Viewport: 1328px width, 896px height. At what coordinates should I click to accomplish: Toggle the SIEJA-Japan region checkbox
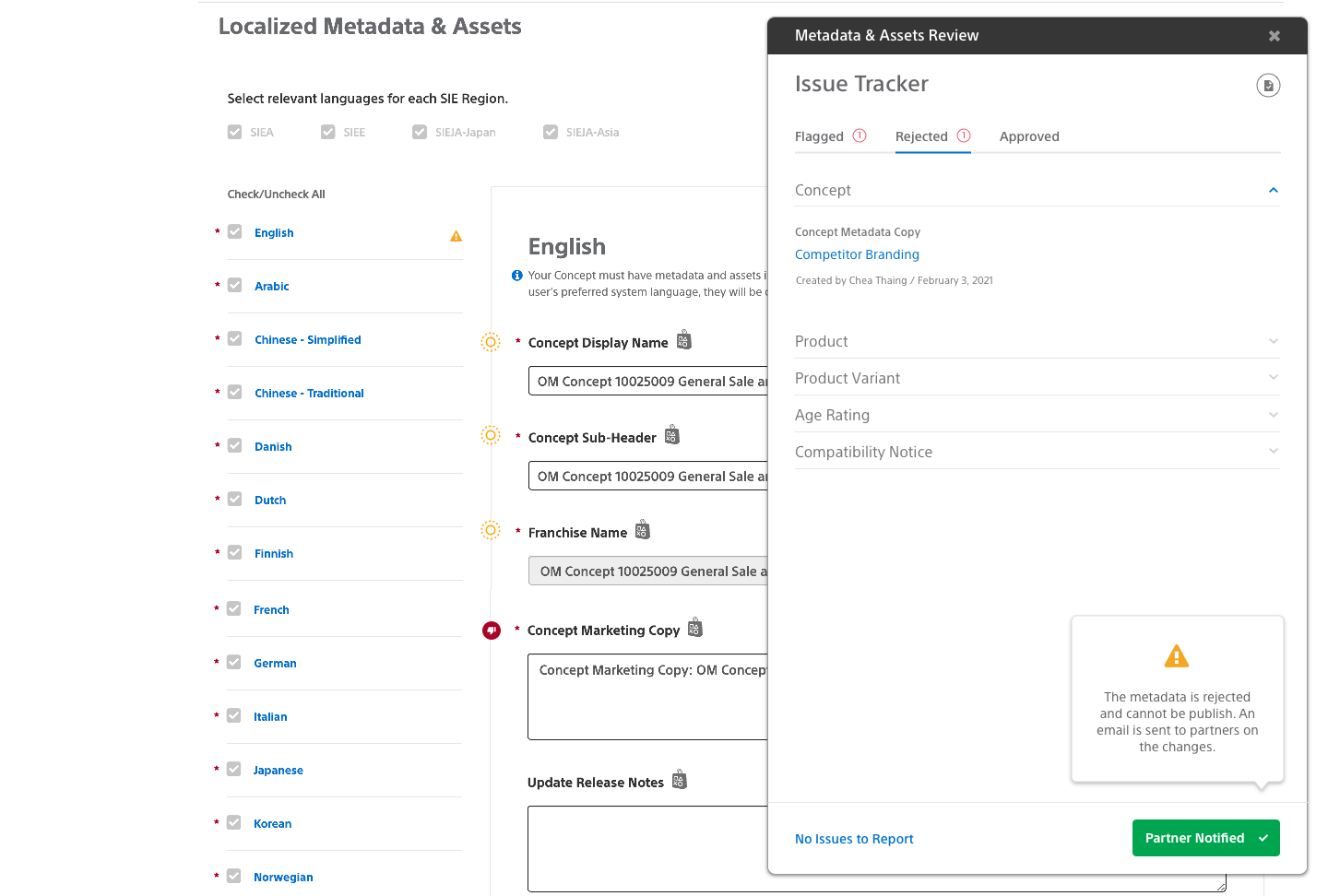tap(420, 132)
